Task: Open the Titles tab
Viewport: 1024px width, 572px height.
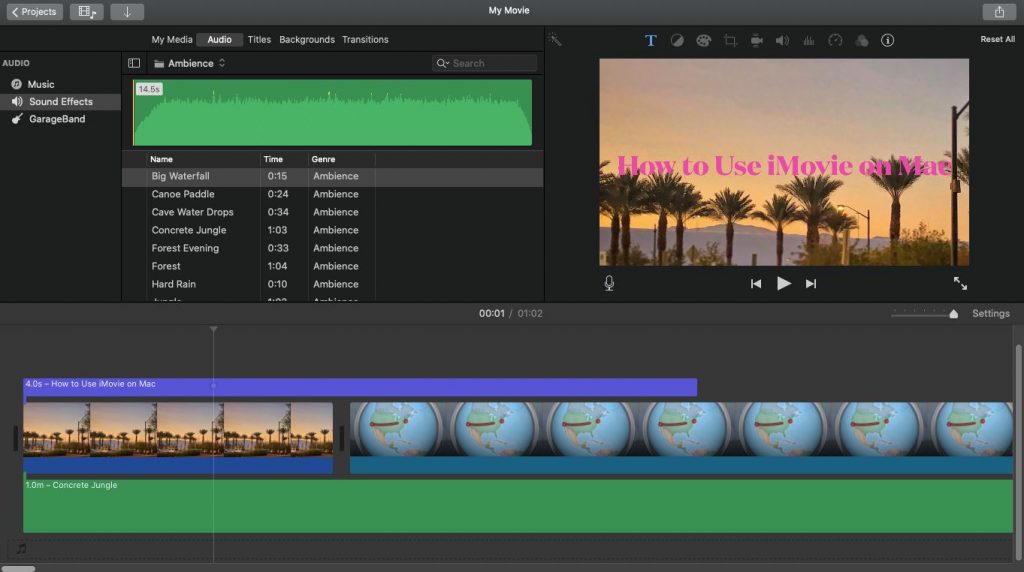Action: pos(259,40)
